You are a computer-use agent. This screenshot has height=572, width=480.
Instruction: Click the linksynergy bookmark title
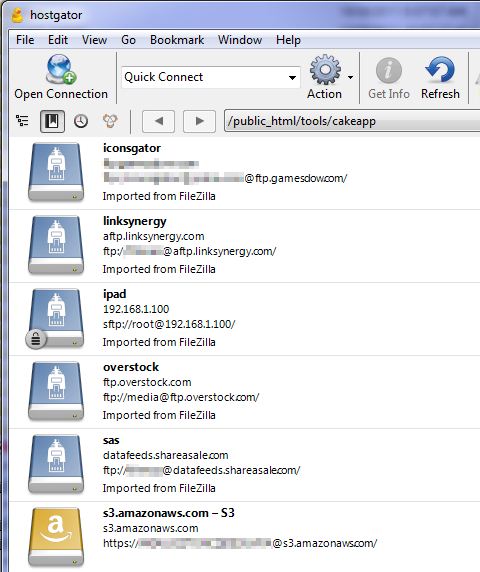pos(135,221)
